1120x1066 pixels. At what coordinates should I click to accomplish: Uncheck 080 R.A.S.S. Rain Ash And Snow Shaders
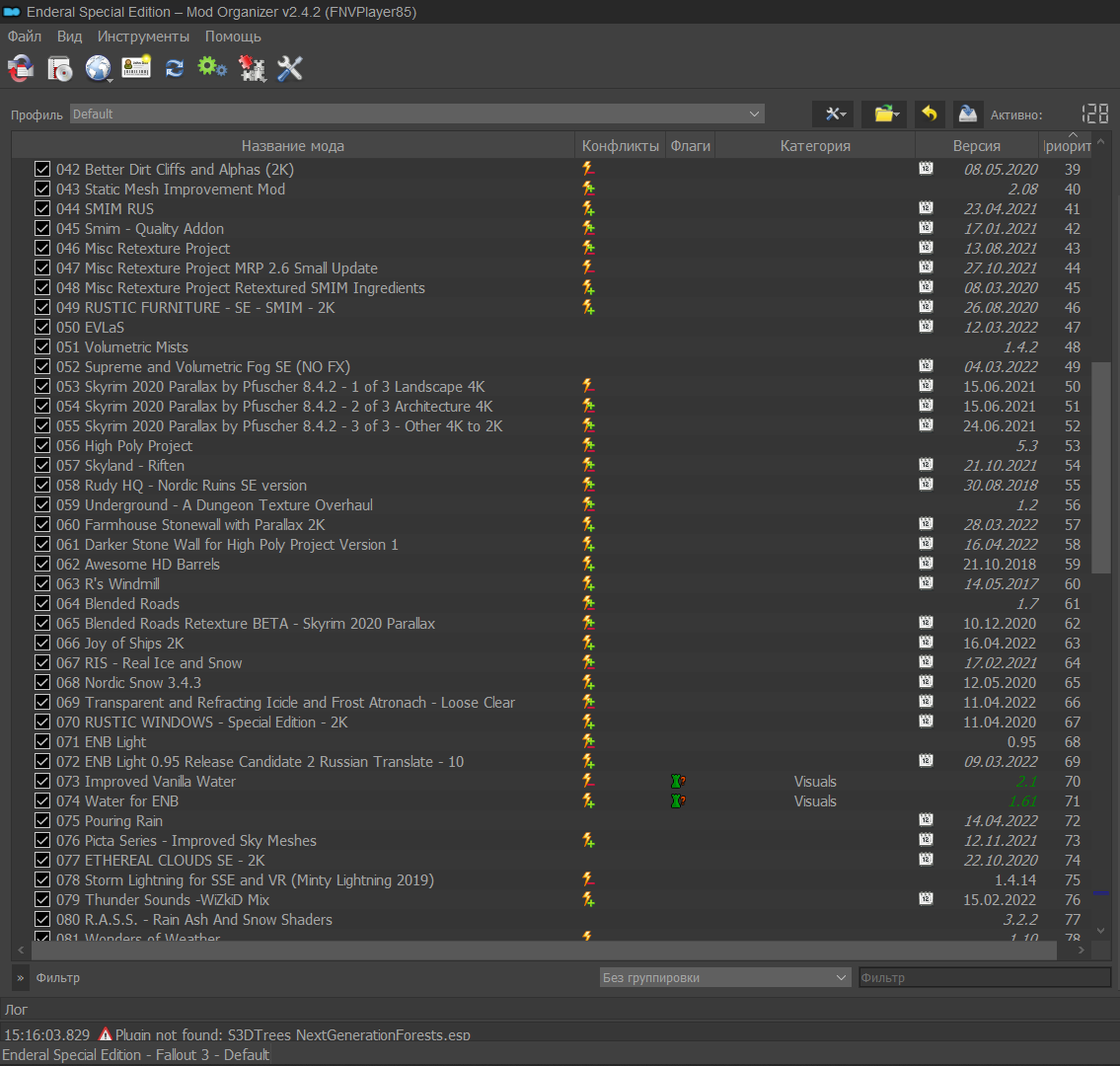pyautogui.click(x=42, y=920)
